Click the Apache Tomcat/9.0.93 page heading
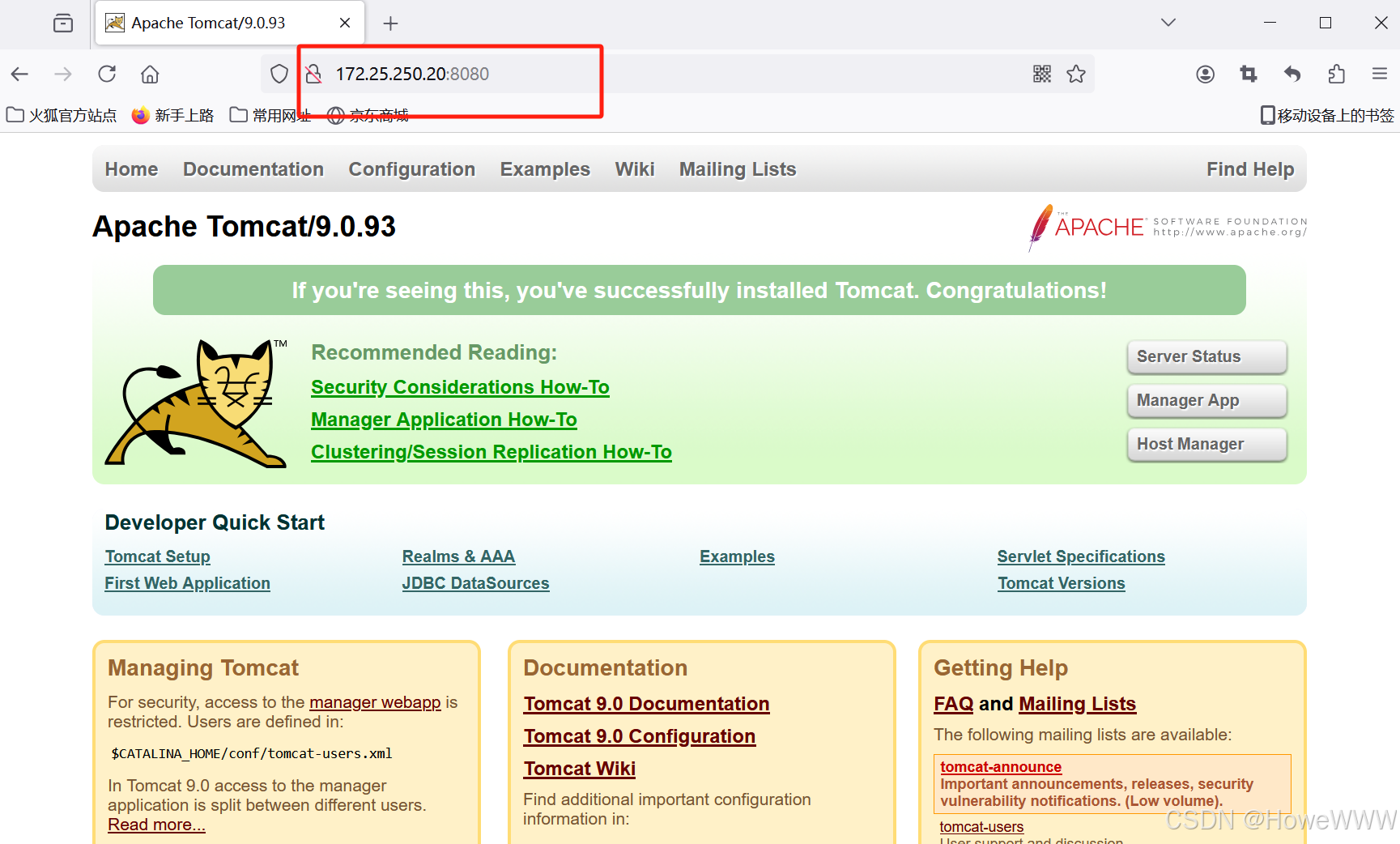 [x=245, y=227]
